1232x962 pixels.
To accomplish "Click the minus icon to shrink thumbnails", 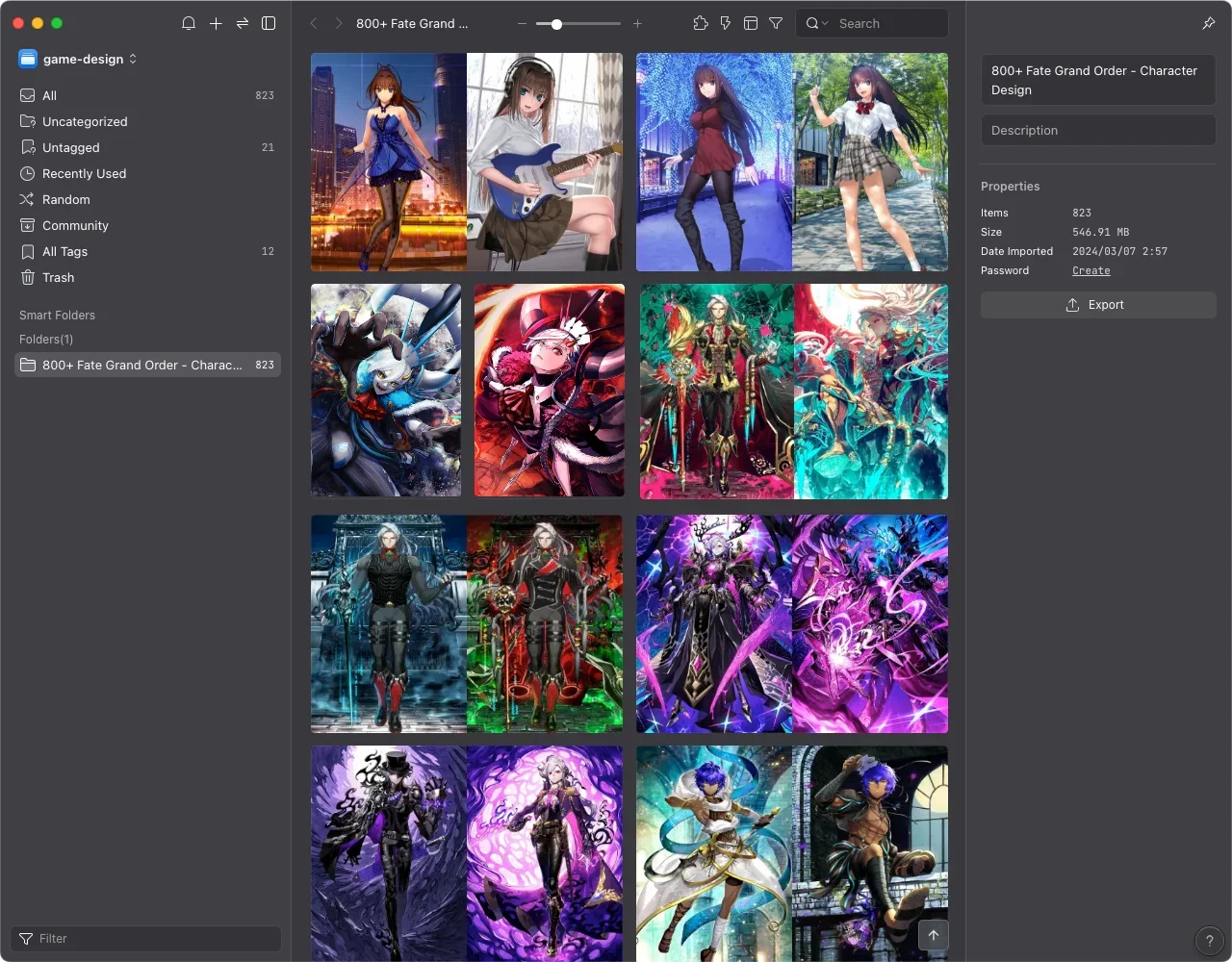I will (522, 23).
